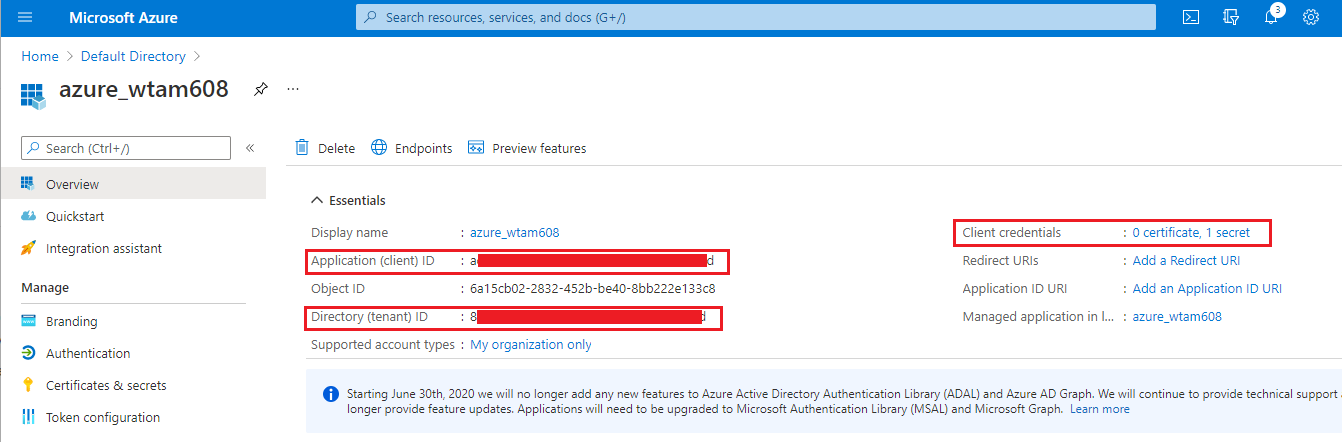Delete the app registration

[325, 148]
